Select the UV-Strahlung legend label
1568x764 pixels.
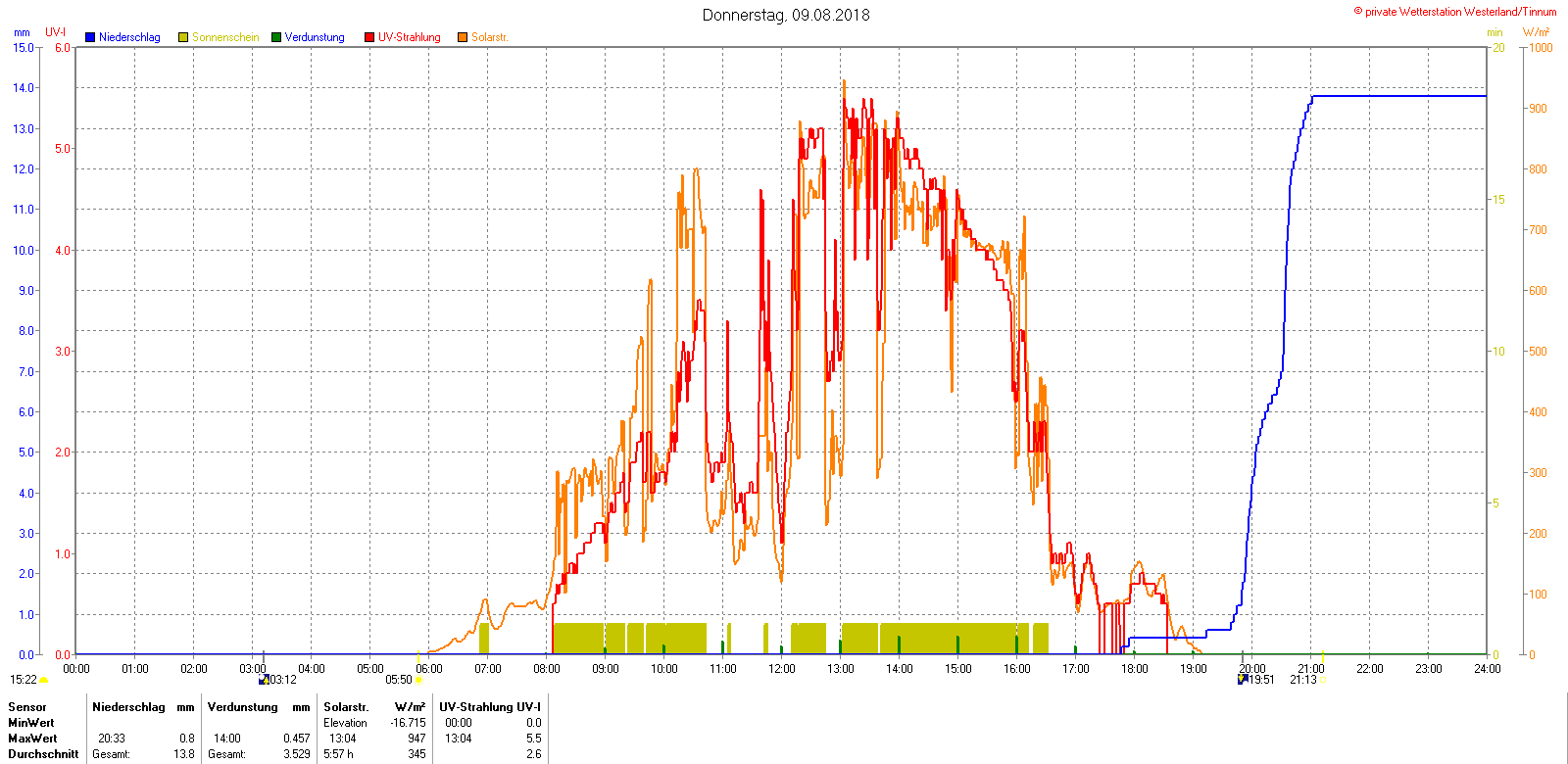pos(410,37)
